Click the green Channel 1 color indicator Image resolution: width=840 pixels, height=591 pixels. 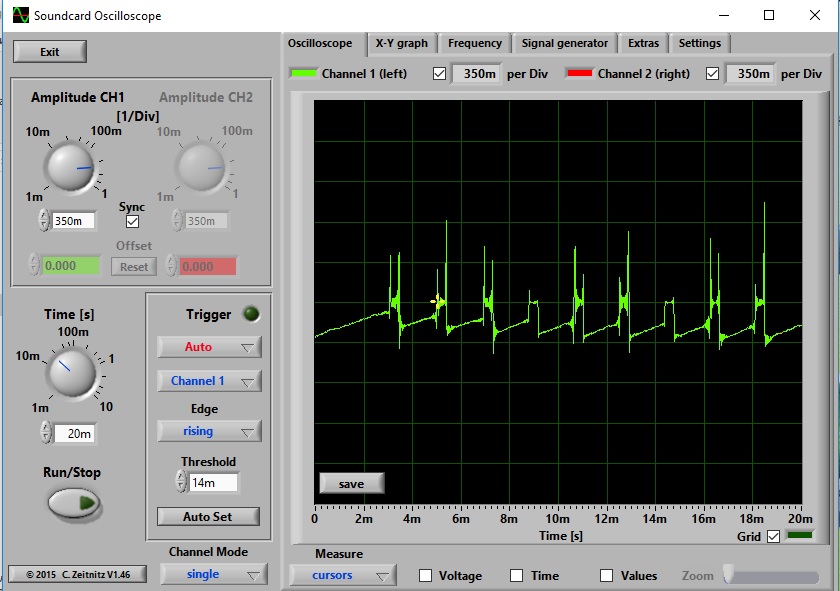[303, 74]
